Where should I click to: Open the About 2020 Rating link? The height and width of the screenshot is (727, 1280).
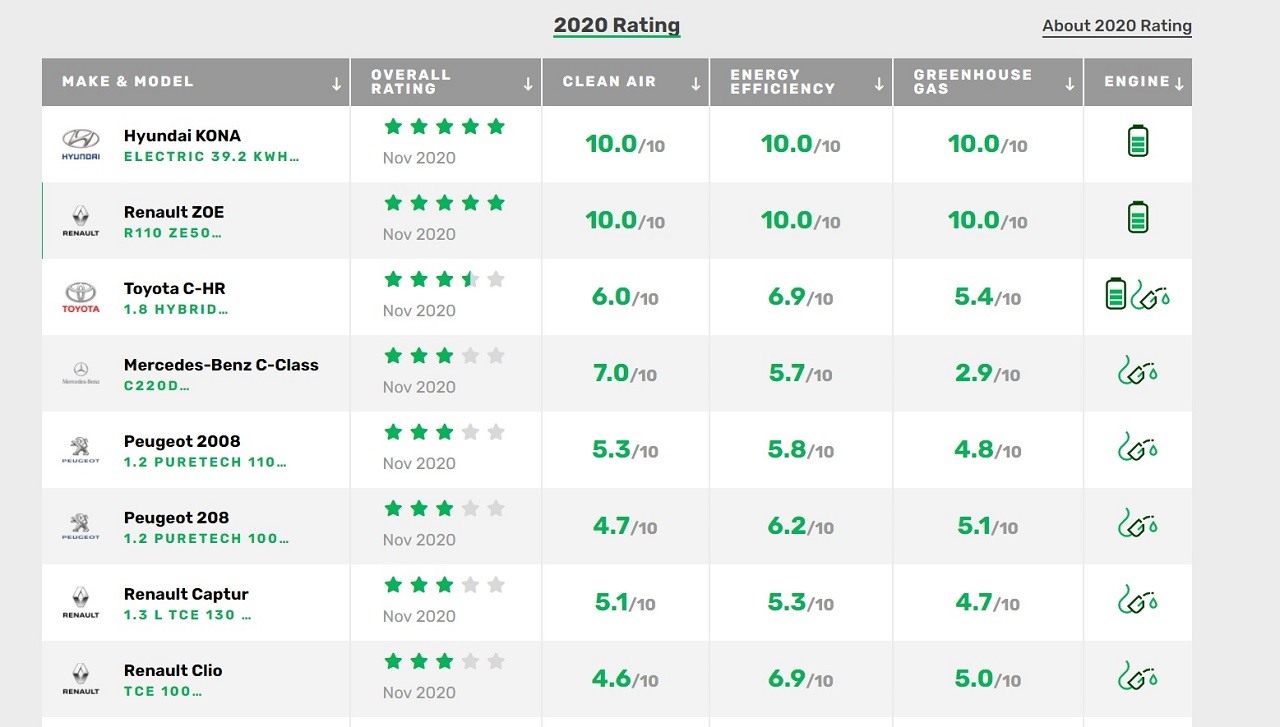click(x=1117, y=26)
